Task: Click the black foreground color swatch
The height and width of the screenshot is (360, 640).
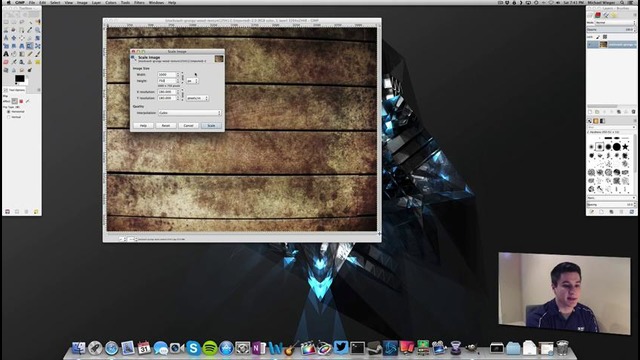Action: pos(19,78)
